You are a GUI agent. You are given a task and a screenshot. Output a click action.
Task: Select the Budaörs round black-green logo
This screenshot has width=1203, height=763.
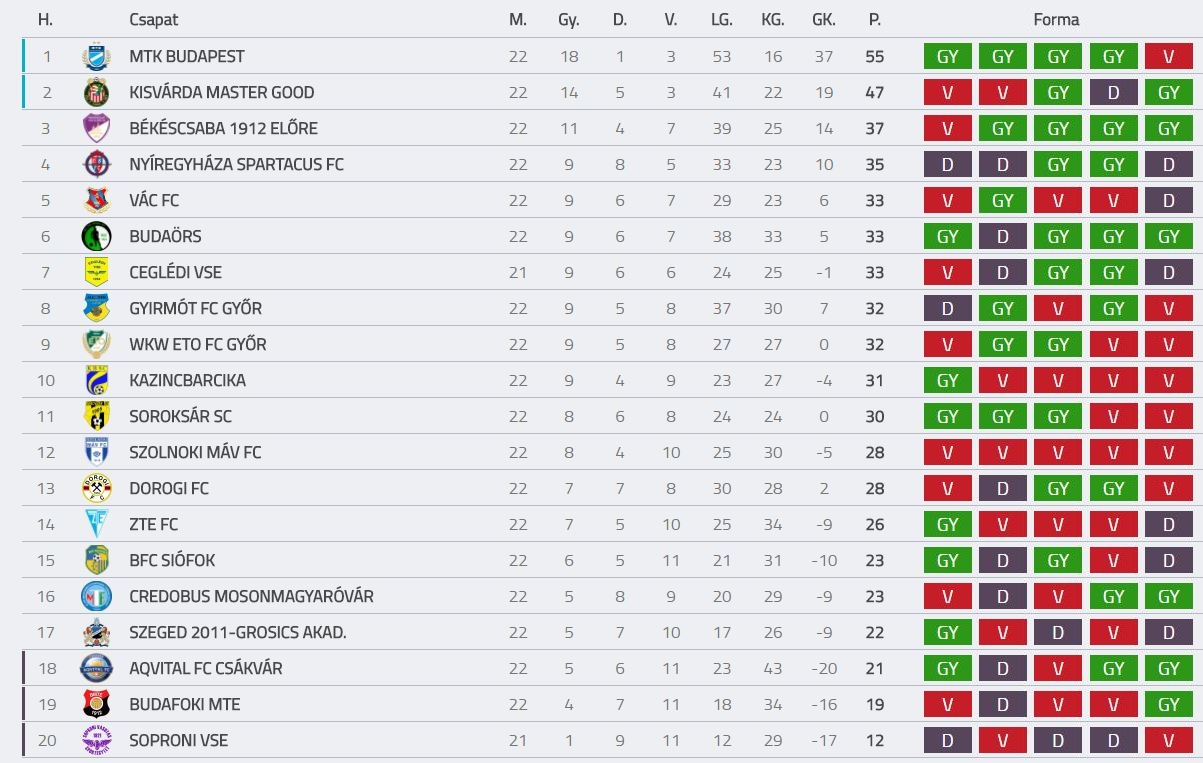[96, 237]
